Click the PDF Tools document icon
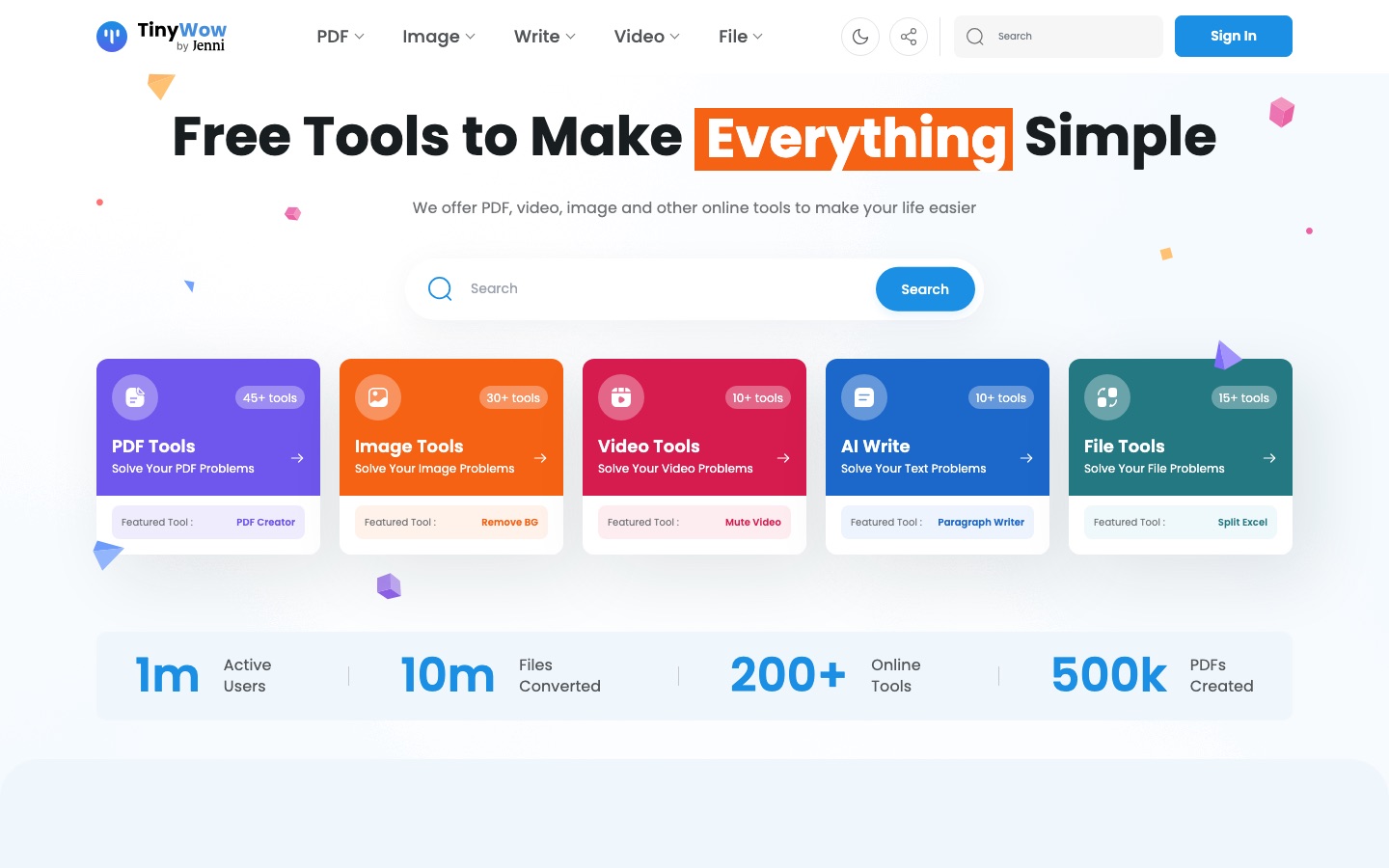The height and width of the screenshot is (868, 1389). (135, 397)
